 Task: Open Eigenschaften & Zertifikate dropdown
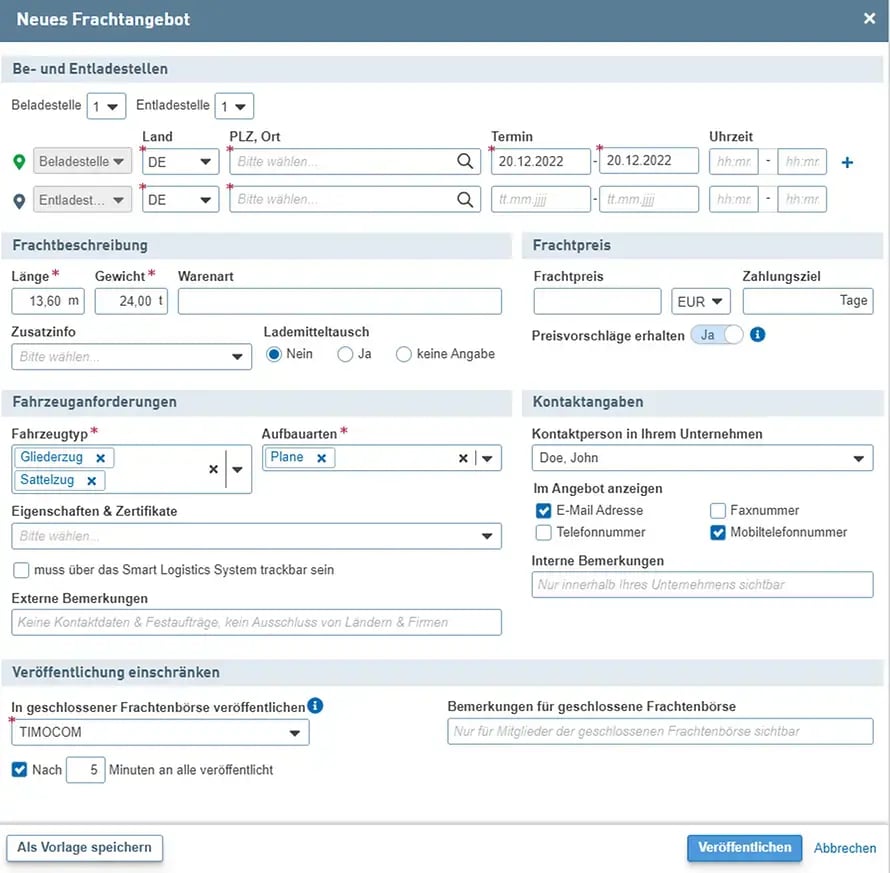pyautogui.click(x=256, y=536)
